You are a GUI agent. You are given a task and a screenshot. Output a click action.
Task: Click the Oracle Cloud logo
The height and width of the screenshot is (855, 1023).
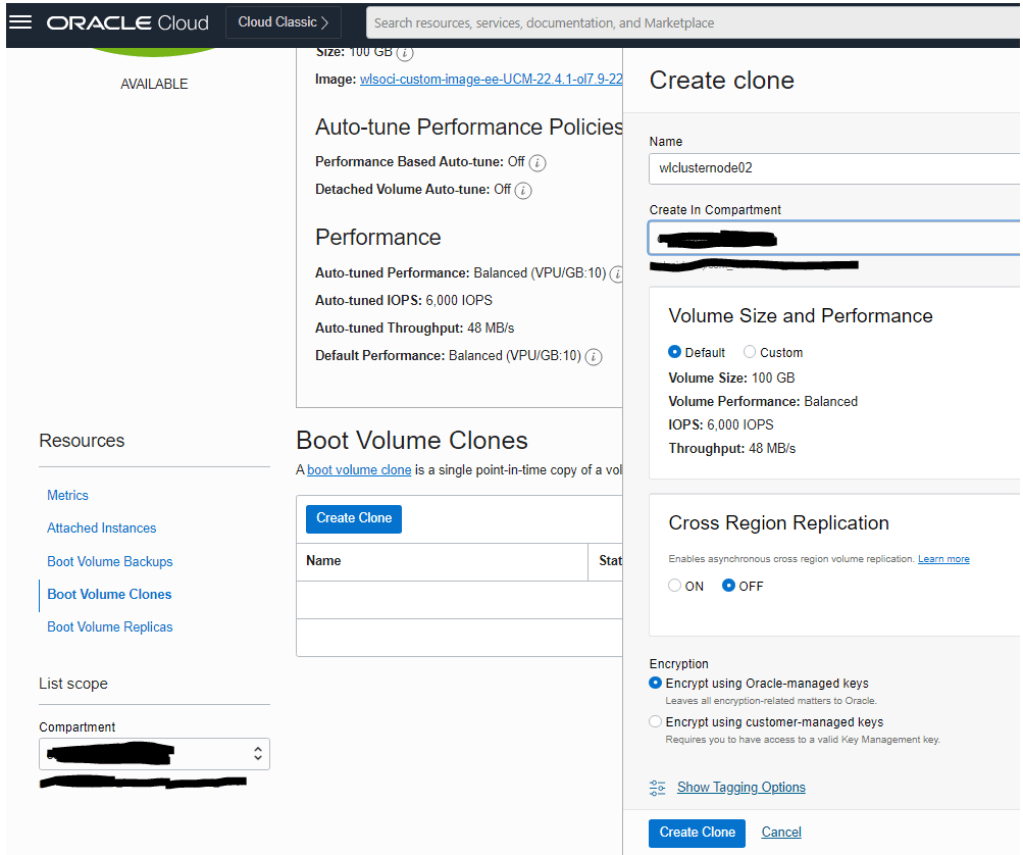[128, 22]
